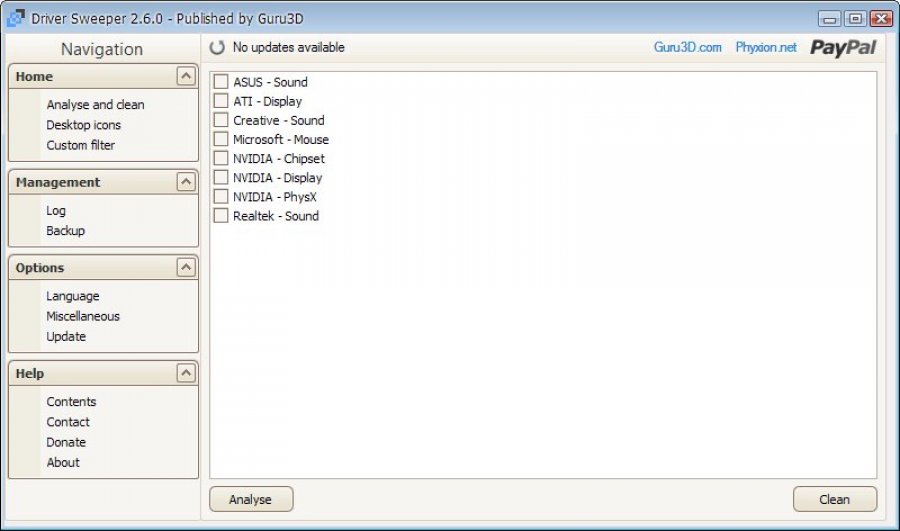Viewport: 900px width, 531px height.
Task: Open the Donate page
Action: pyautogui.click(x=66, y=442)
